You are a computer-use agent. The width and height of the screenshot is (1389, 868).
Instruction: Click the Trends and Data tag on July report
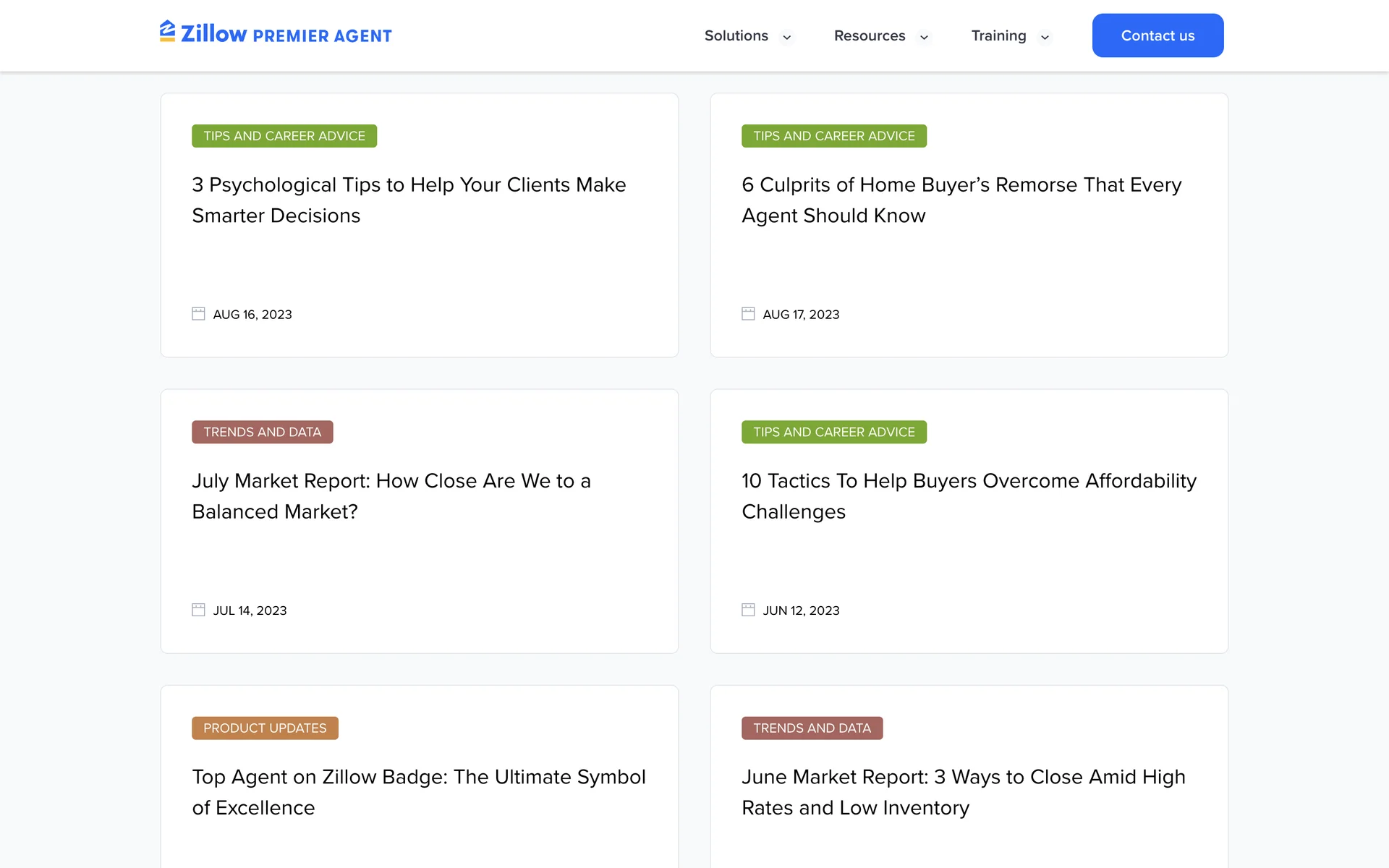pyautogui.click(x=262, y=432)
